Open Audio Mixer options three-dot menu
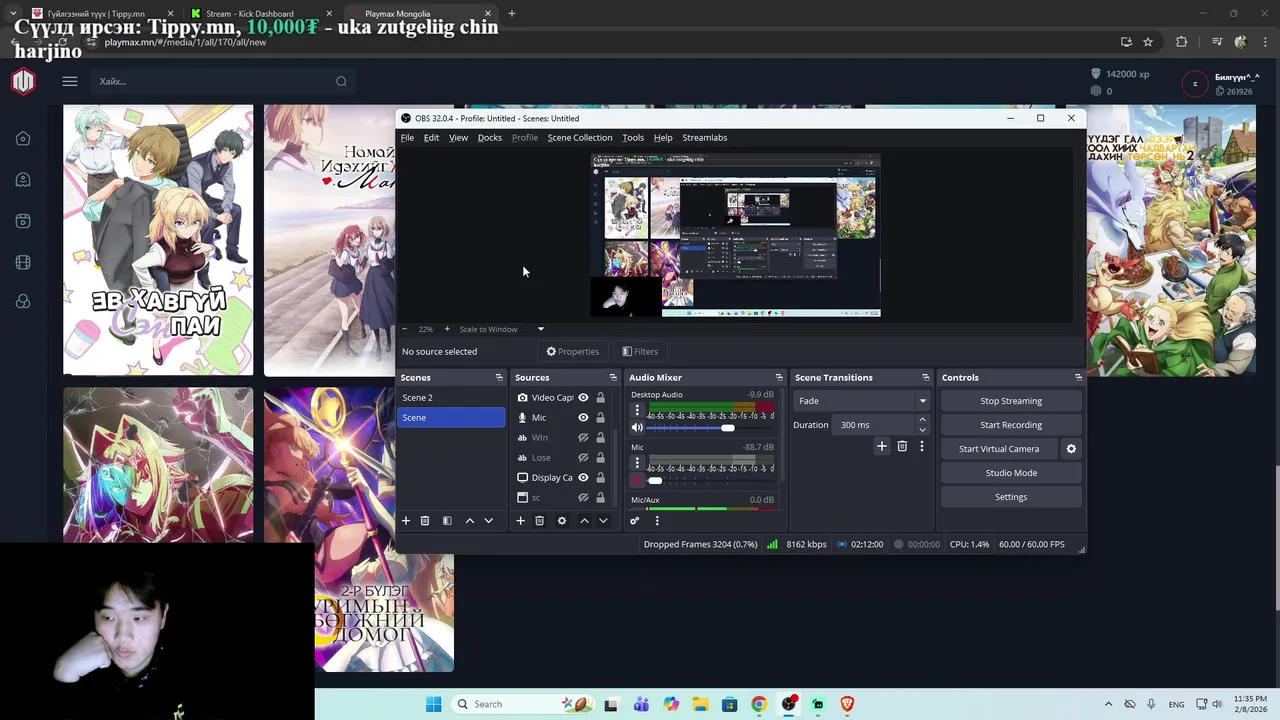 657,521
